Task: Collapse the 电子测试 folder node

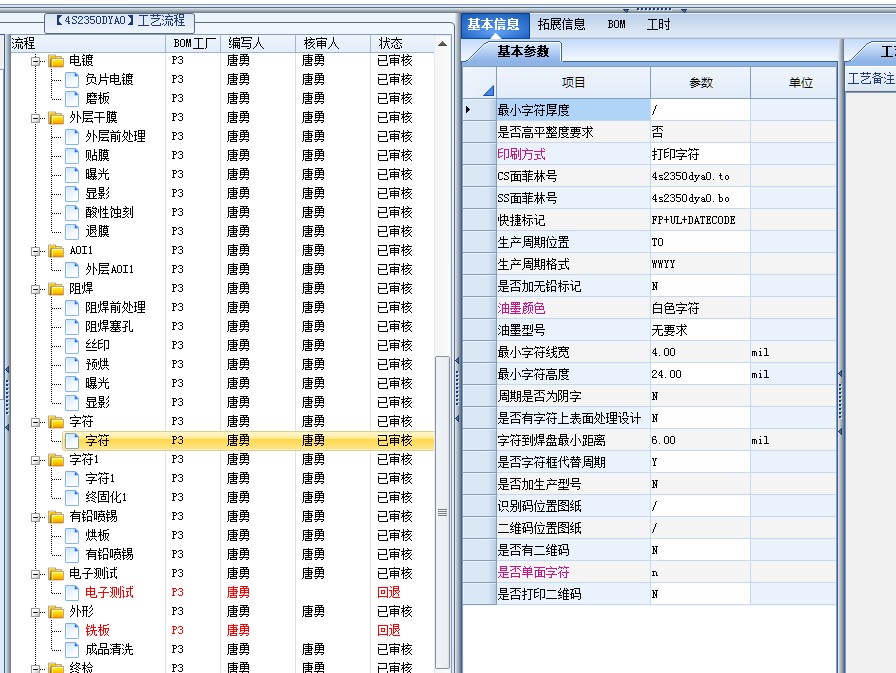Action: pyautogui.click(x=35, y=574)
